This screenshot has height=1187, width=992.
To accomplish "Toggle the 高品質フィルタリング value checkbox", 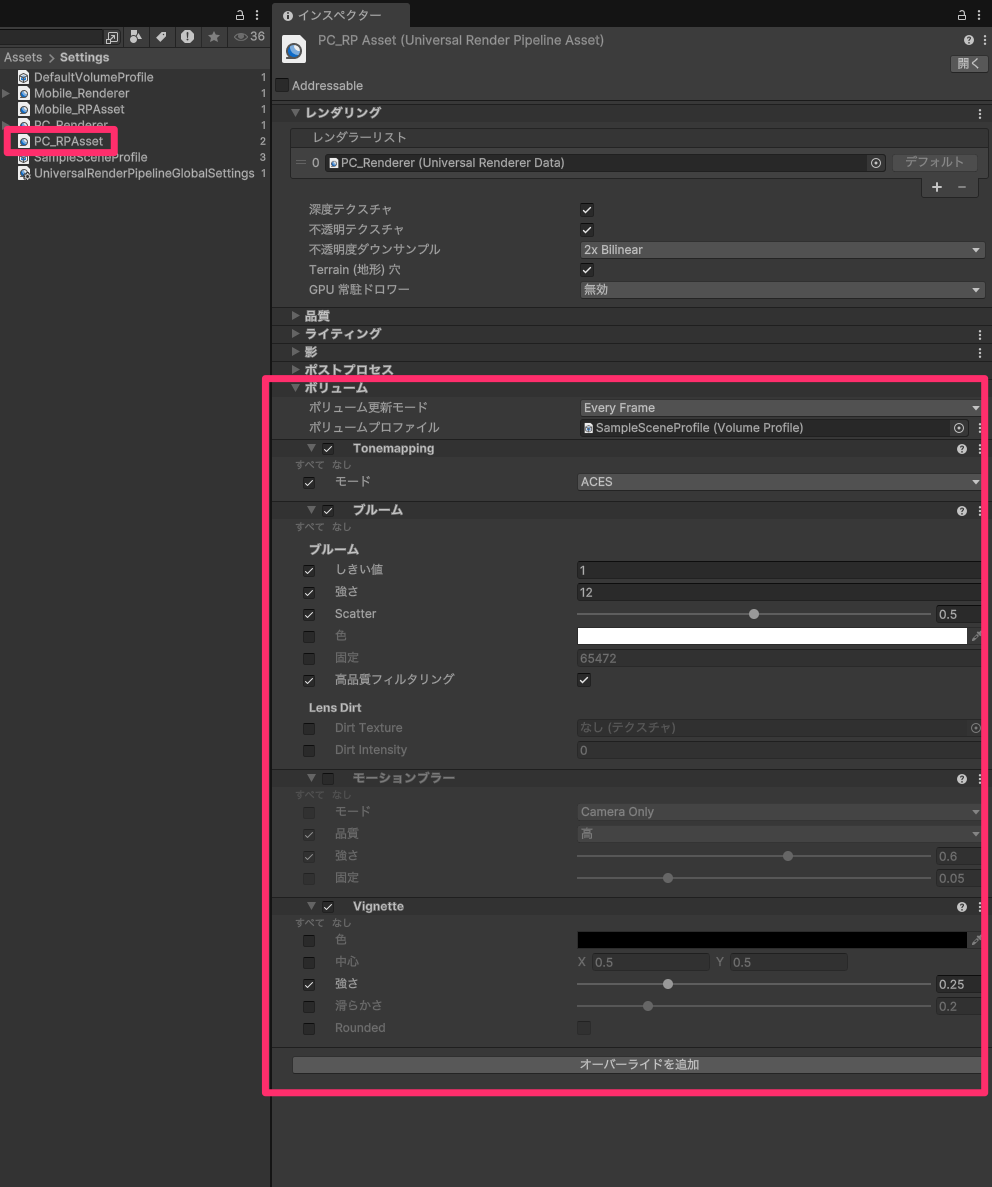I will [584, 680].
